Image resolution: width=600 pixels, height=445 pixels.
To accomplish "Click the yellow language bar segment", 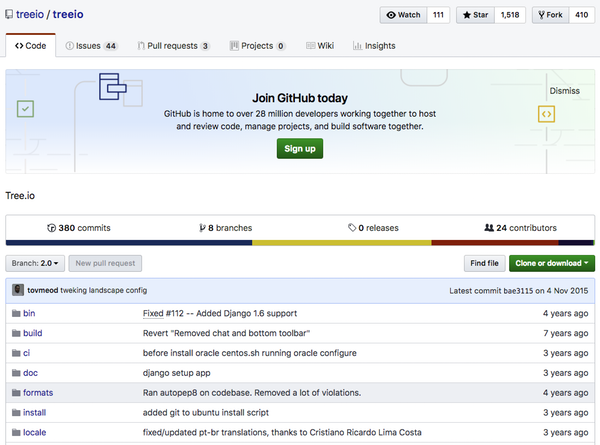I will (342, 243).
